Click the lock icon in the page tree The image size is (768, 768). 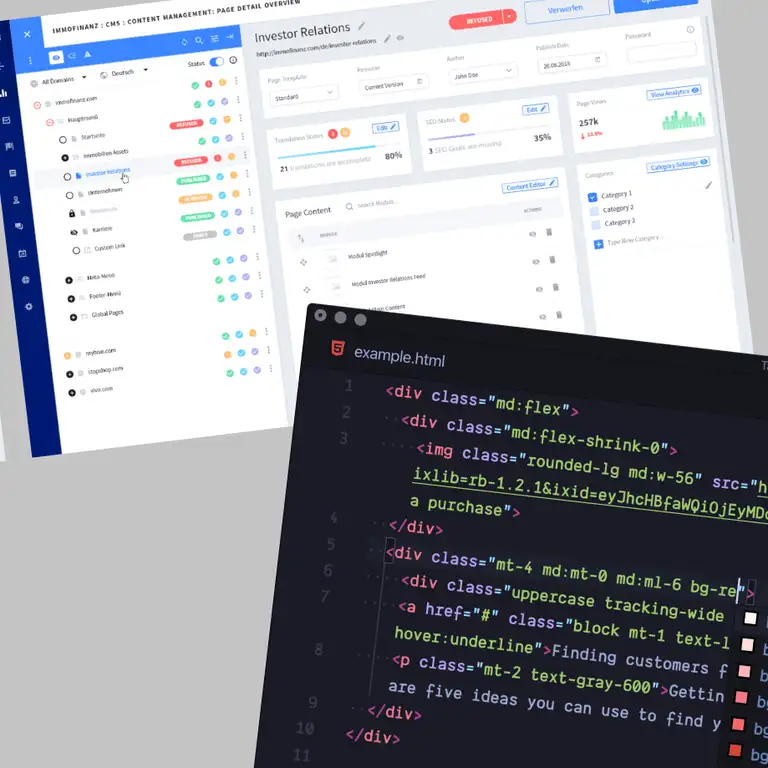[72, 214]
